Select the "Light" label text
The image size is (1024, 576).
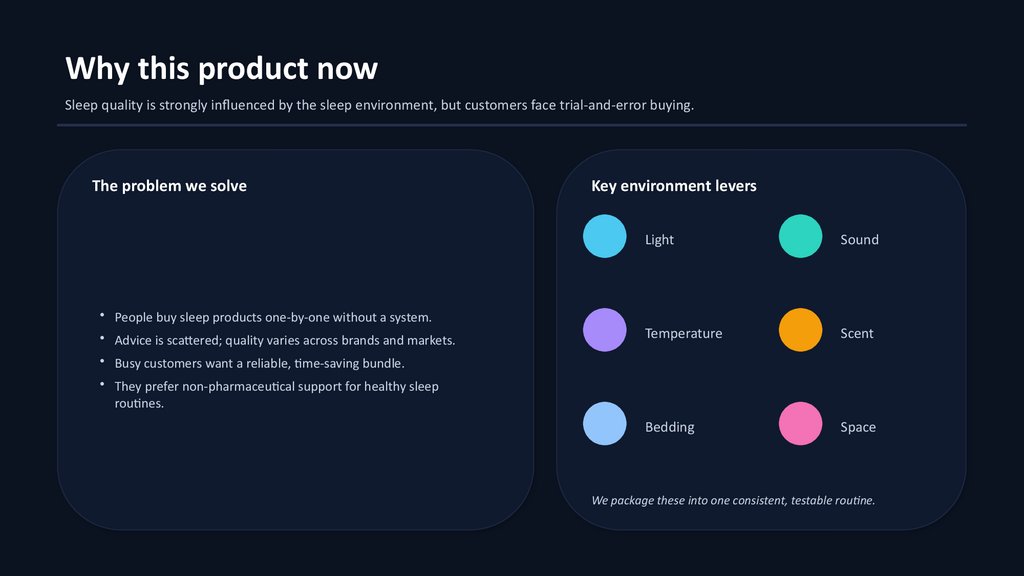click(659, 240)
